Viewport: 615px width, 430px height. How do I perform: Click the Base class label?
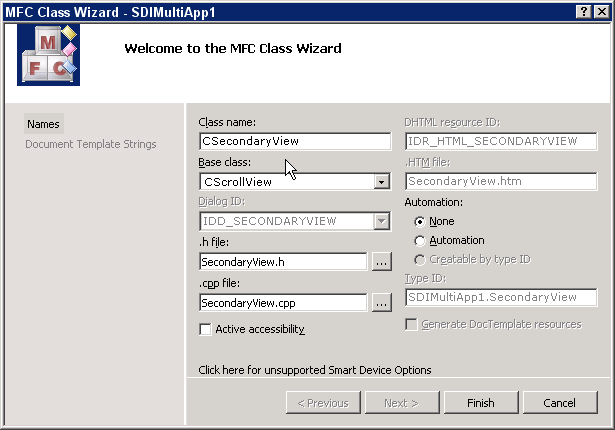click(224, 162)
